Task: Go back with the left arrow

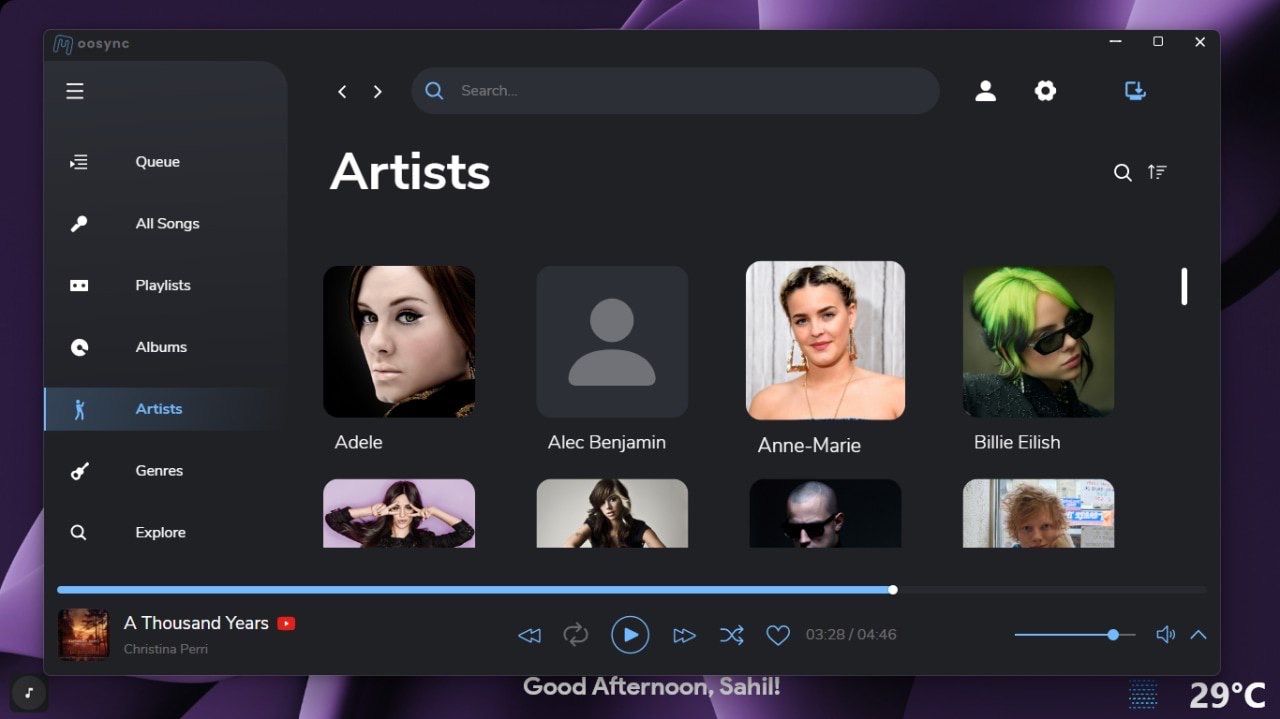Action: (342, 91)
